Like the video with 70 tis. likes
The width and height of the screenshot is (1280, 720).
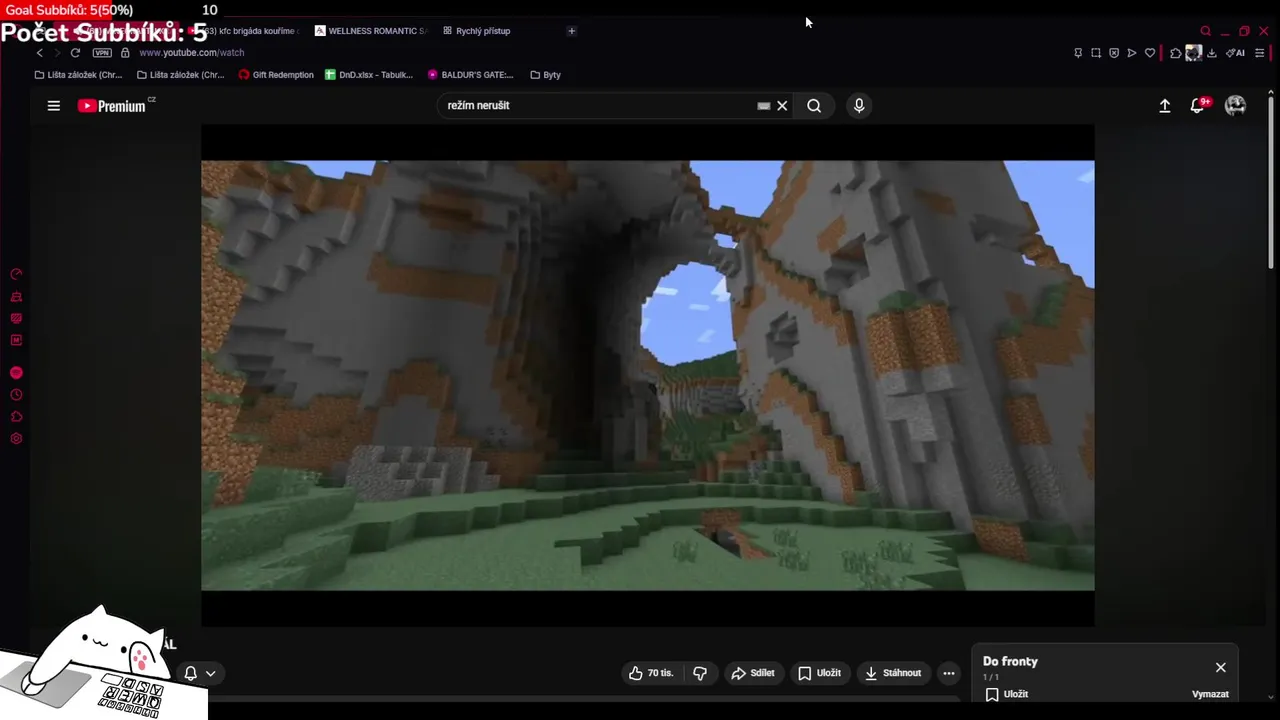point(651,673)
